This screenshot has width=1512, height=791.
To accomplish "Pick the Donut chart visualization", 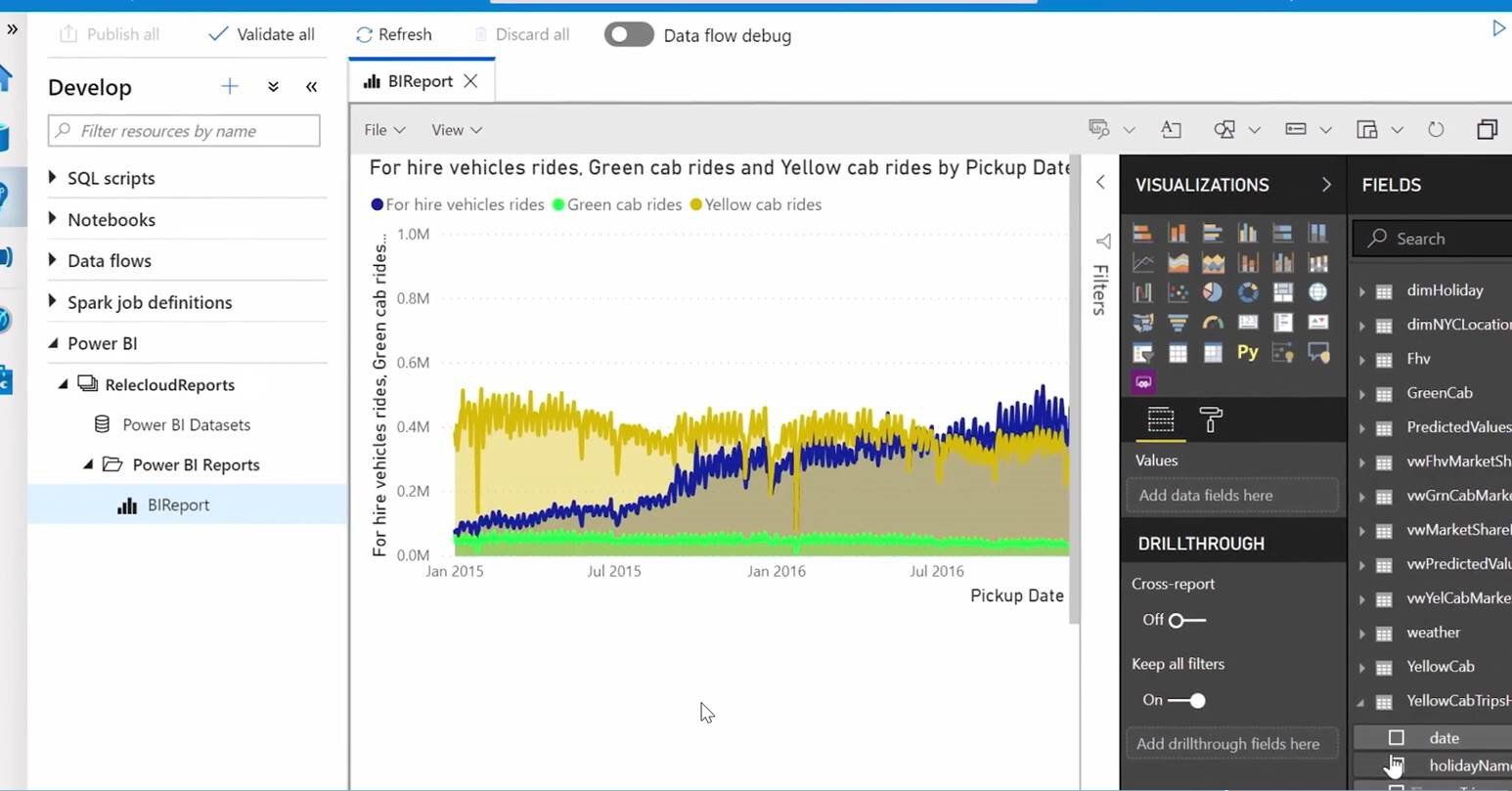I will point(1248,292).
